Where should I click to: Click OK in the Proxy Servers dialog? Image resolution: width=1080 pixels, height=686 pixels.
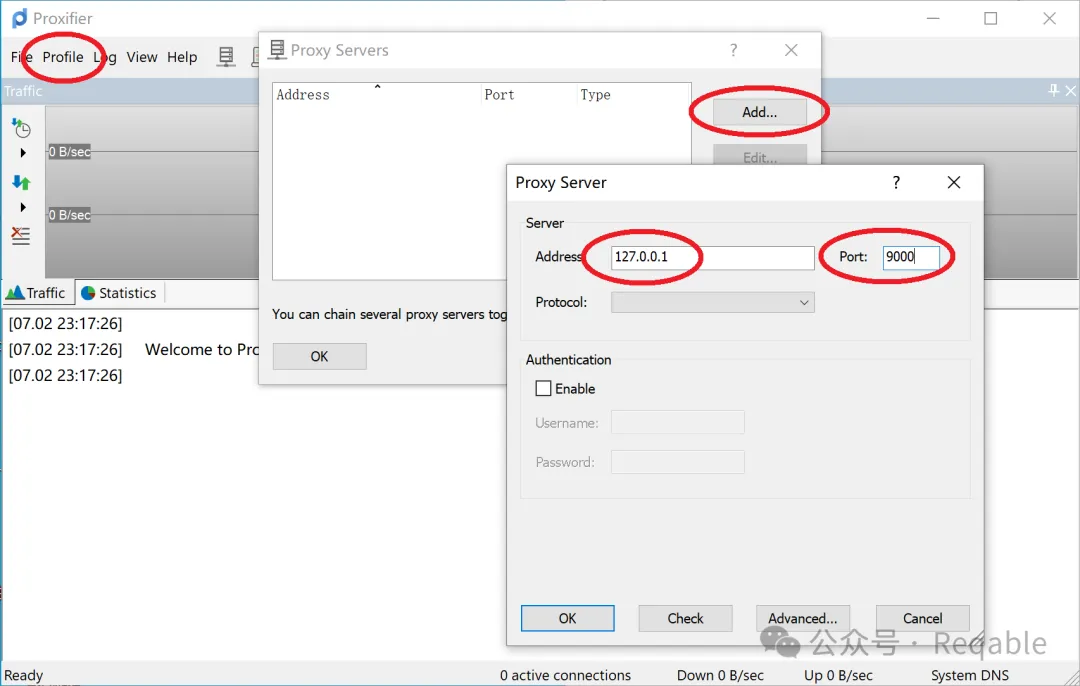pyautogui.click(x=320, y=356)
